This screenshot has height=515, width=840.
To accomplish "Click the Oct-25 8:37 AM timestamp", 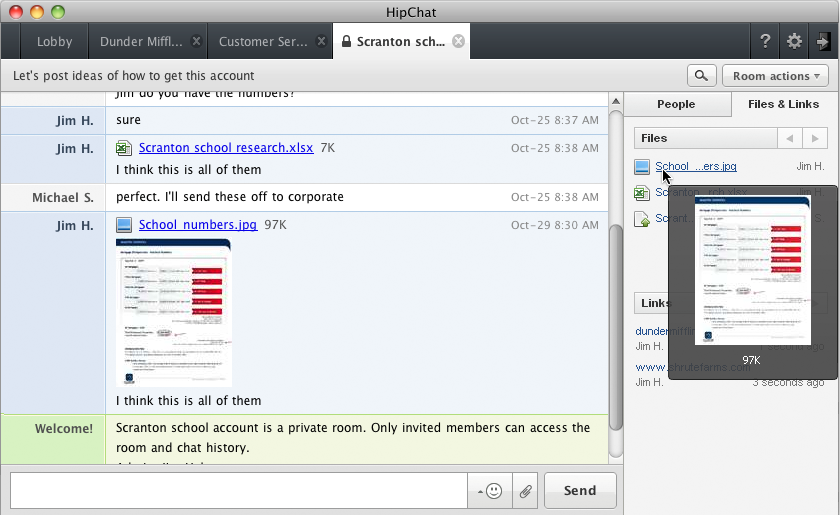I will tap(554, 120).
